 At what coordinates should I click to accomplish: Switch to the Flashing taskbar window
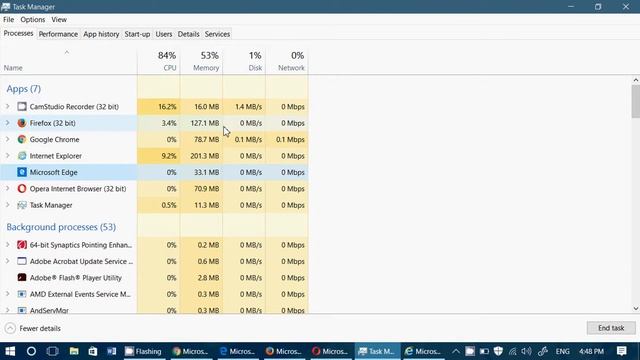click(144, 351)
